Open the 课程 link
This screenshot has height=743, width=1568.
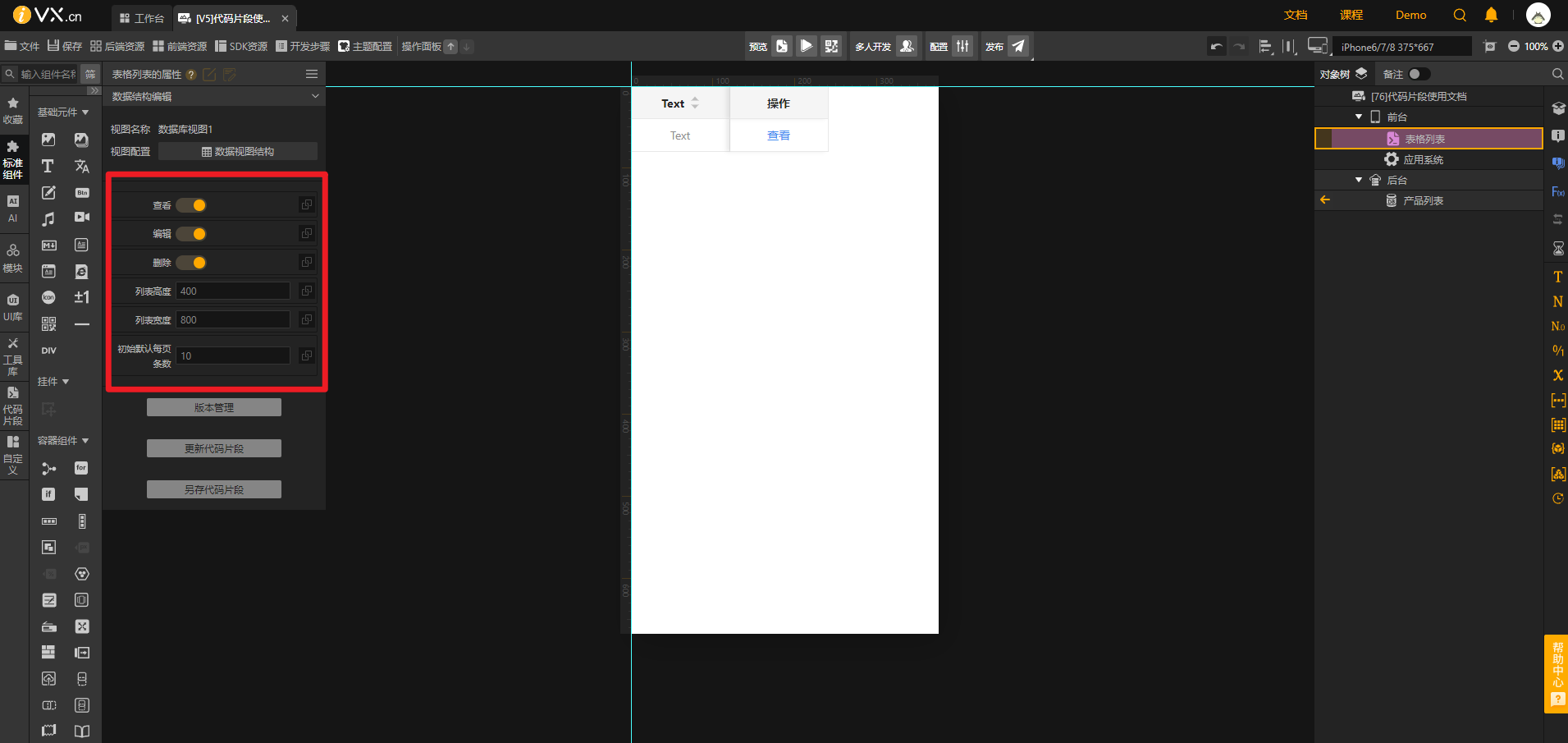point(1351,15)
